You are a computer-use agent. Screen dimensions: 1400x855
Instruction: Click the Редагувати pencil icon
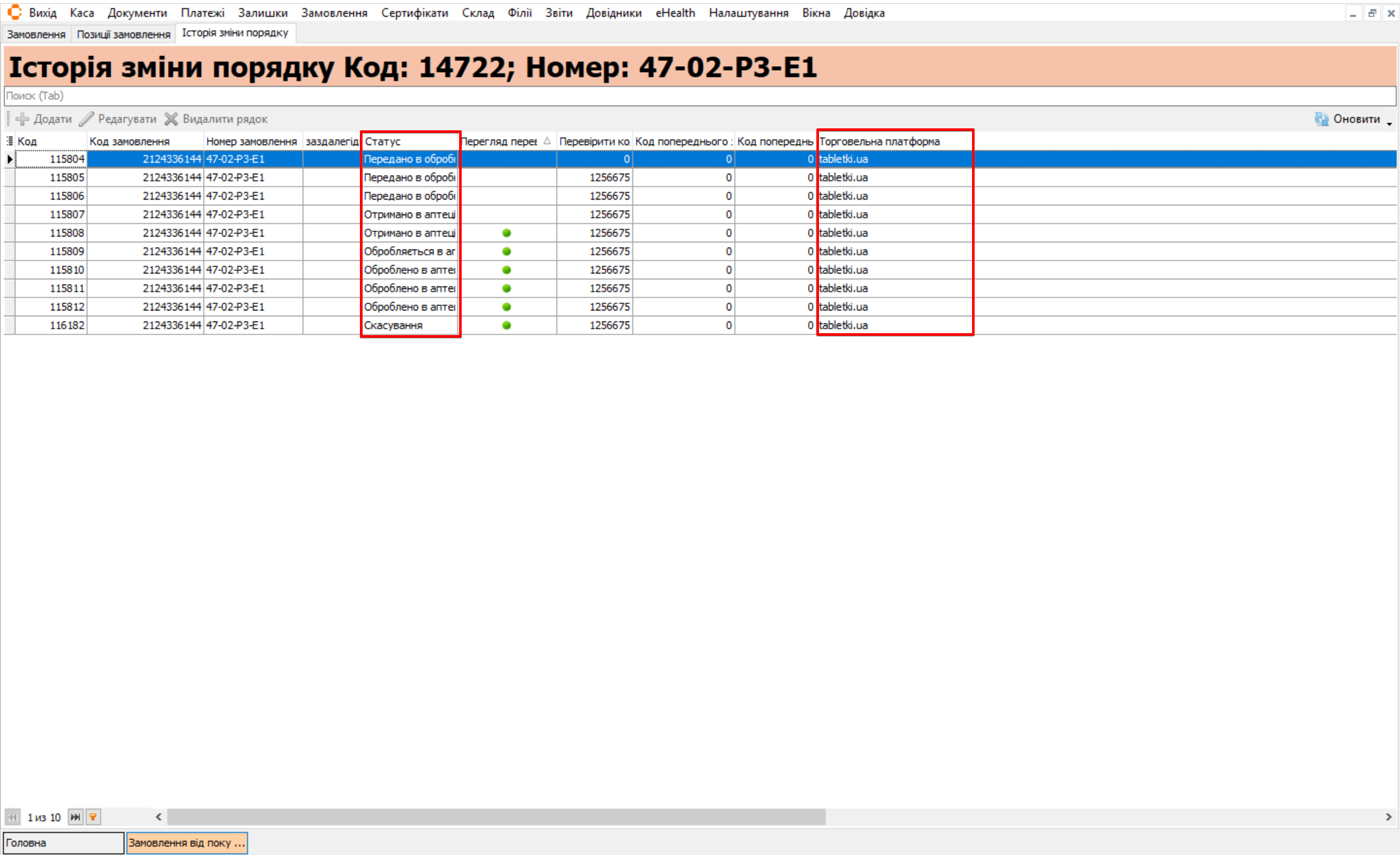pos(86,119)
